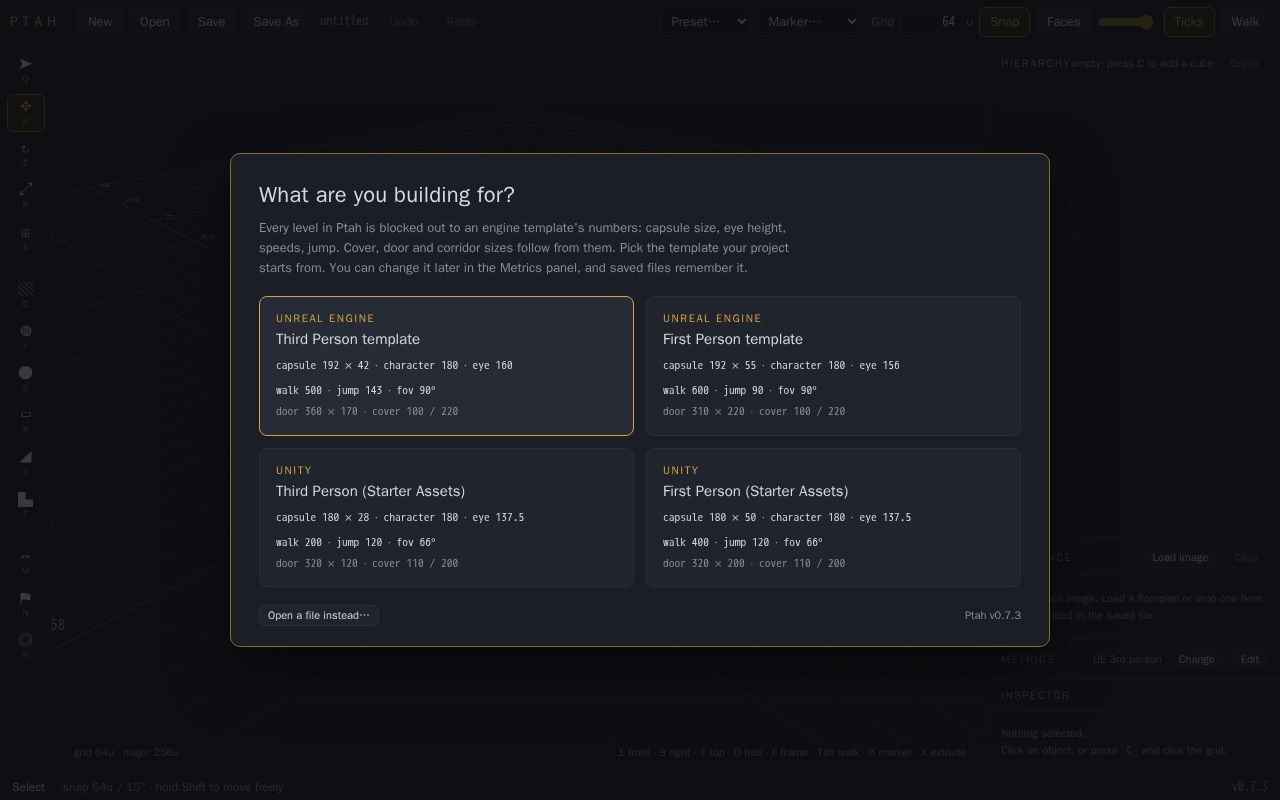This screenshot has width=1280, height=800.
Task: Toggle the Ticks display button
Action: click(x=1189, y=21)
